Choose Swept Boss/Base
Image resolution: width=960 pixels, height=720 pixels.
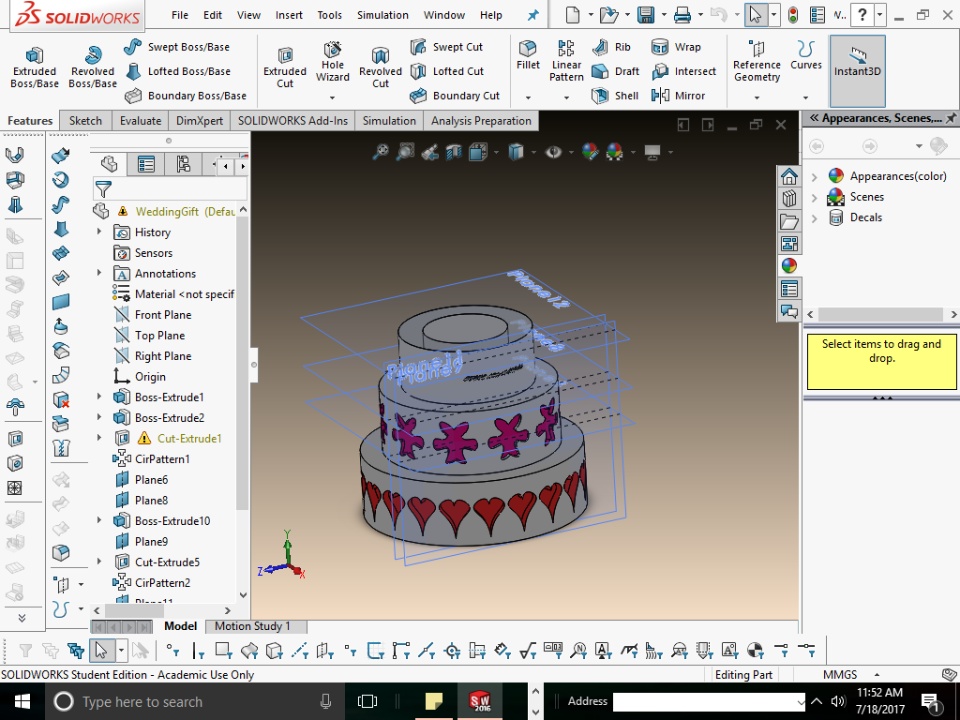177,47
